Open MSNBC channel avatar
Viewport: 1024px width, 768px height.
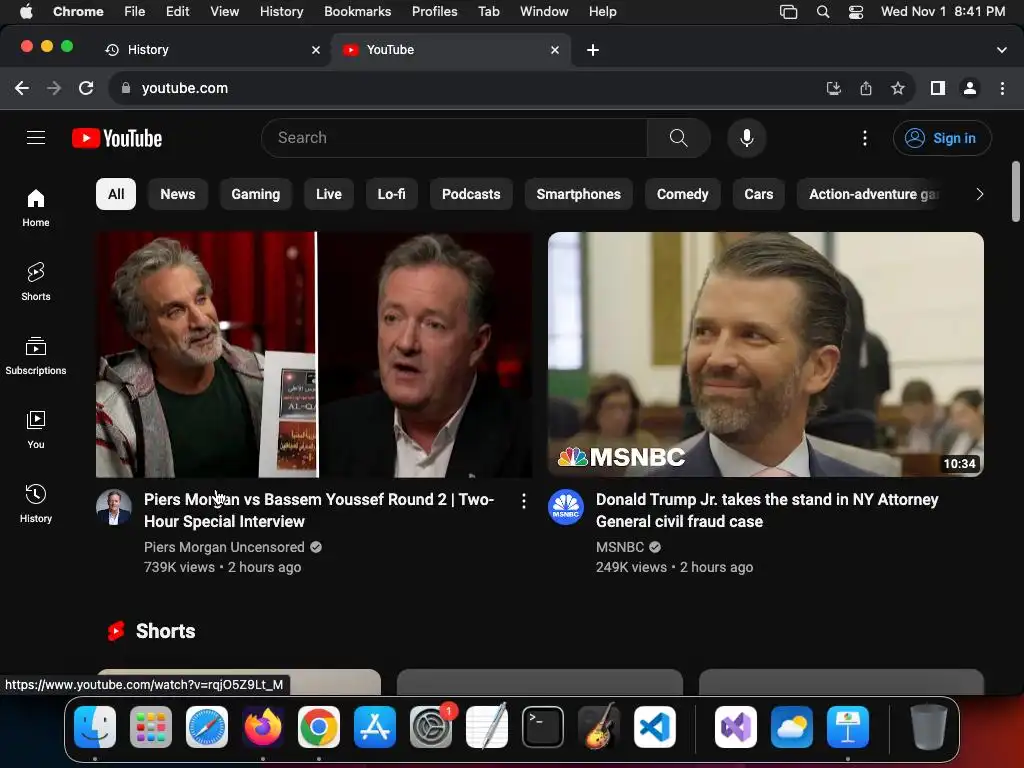pos(566,507)
